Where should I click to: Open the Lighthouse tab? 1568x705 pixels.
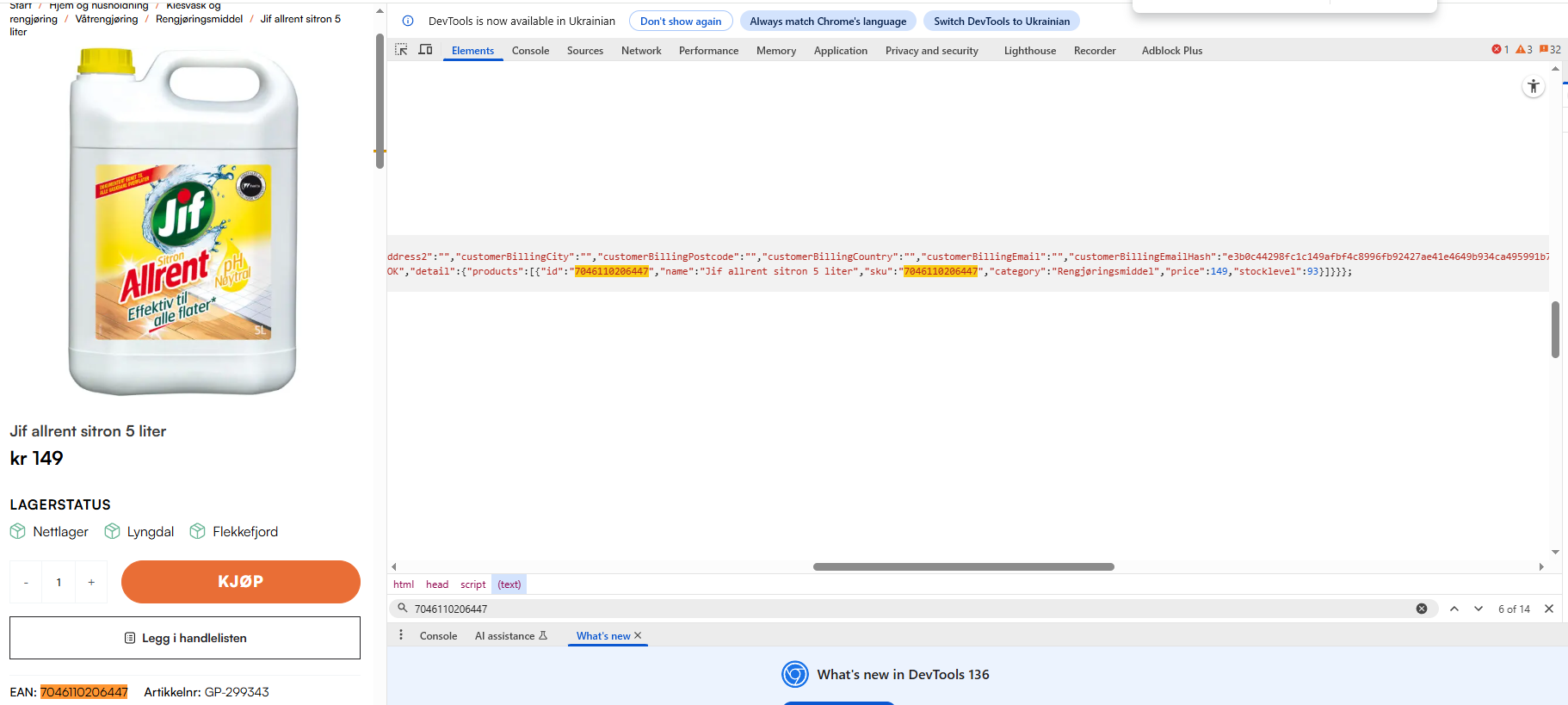(1030, 51)
